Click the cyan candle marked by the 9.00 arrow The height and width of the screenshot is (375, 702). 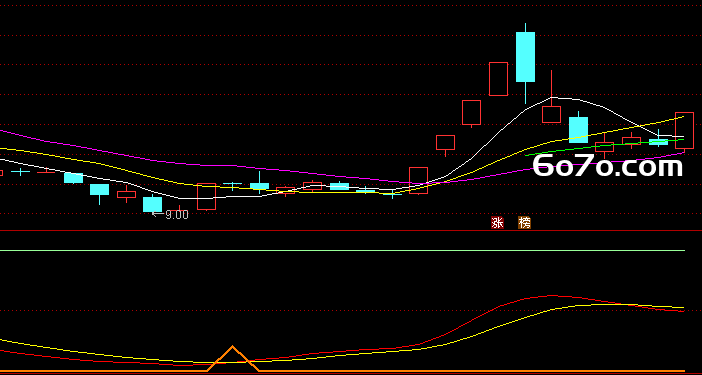coord(152,204)
